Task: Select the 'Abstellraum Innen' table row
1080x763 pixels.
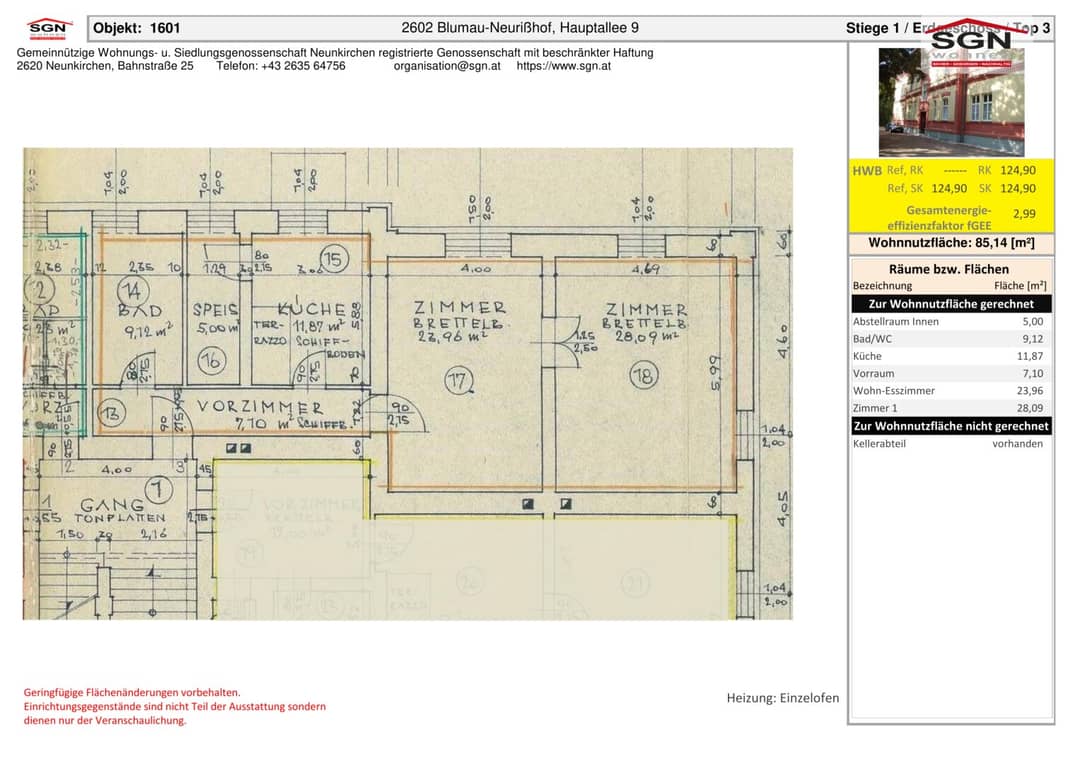Action: pyautogui.click(x=951, y=322)
